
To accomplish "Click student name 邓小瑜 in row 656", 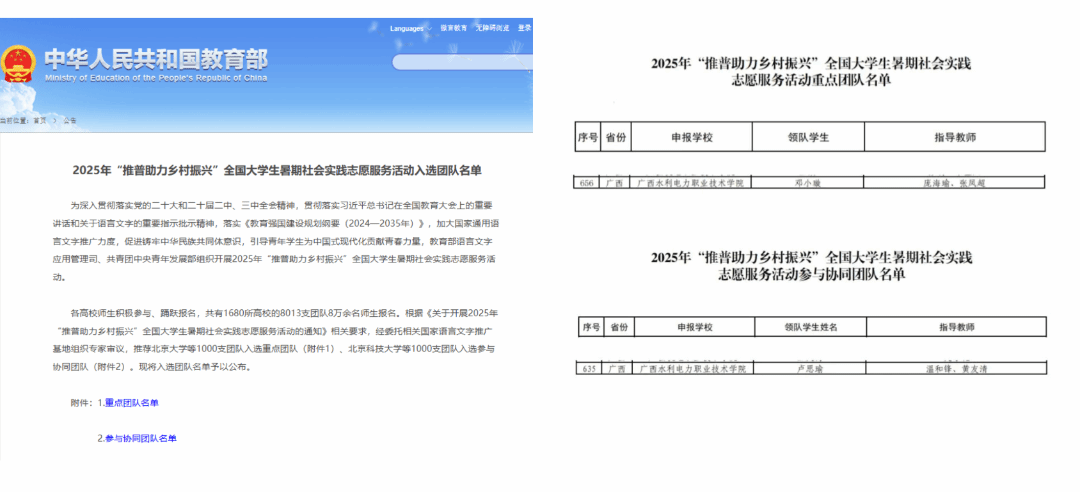I will pos(806,184).
